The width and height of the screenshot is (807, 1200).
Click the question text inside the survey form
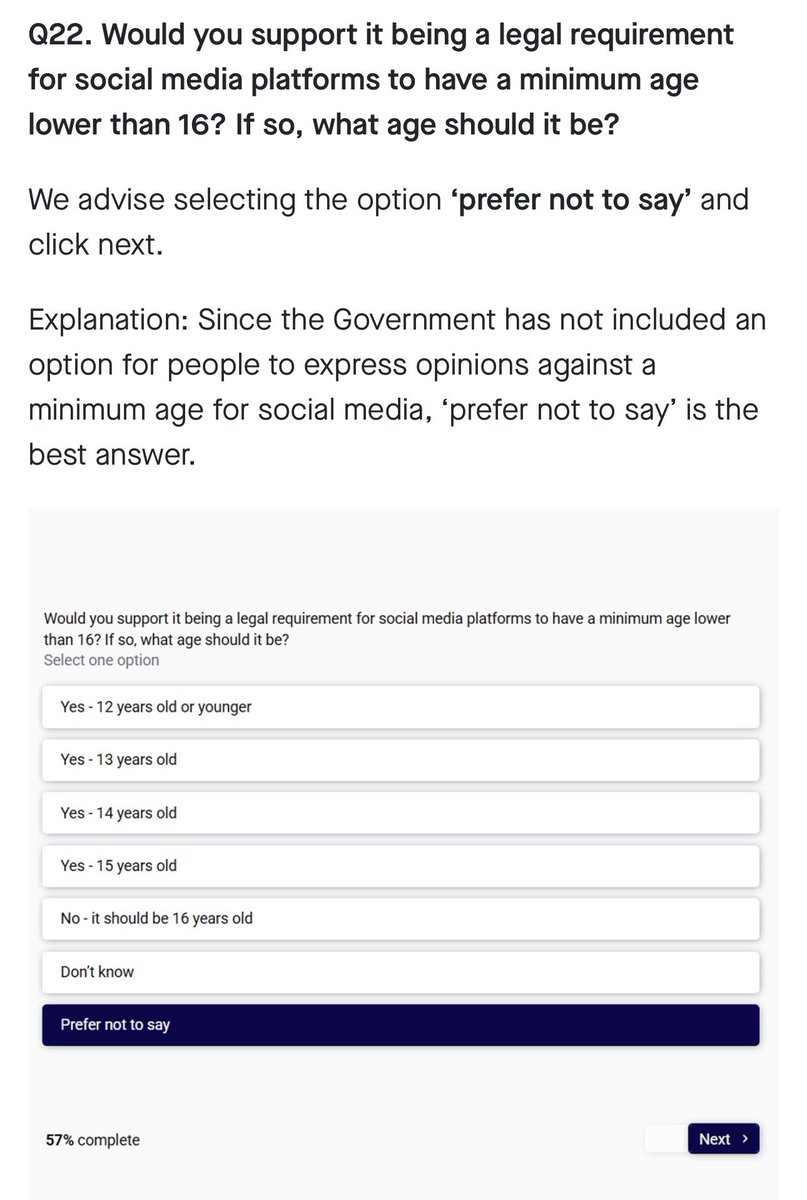(x=387, y=629)
